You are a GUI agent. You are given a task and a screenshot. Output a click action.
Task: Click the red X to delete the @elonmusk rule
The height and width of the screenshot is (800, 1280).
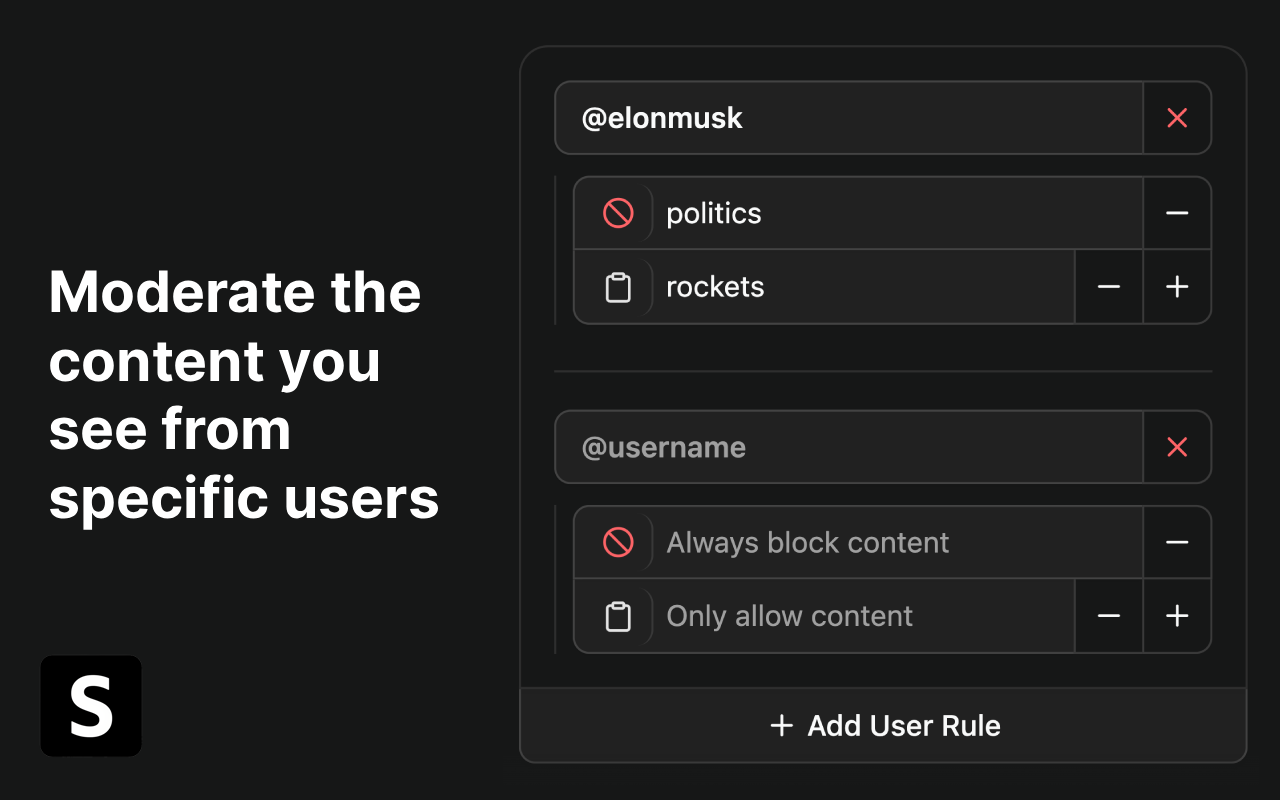(x=1177, y=118)
